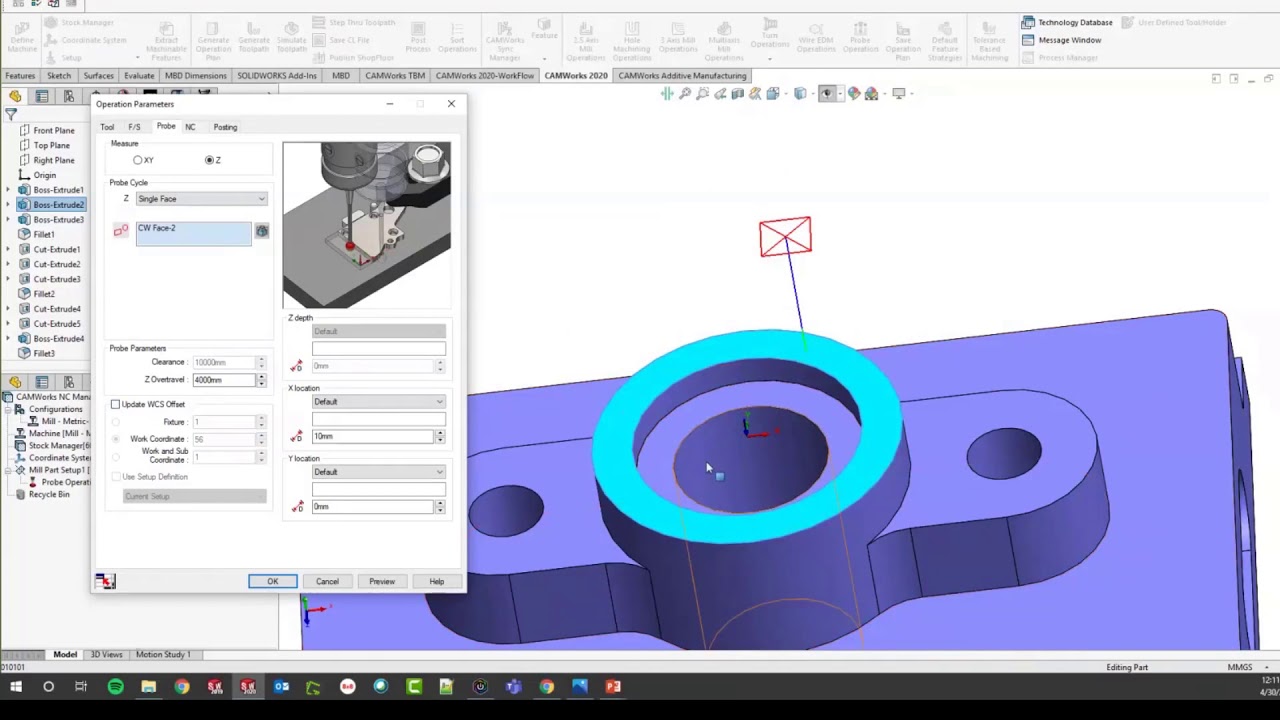Click the Preview button
The height and width of the screenshot is (720, 1280).
tap(382, 581)
